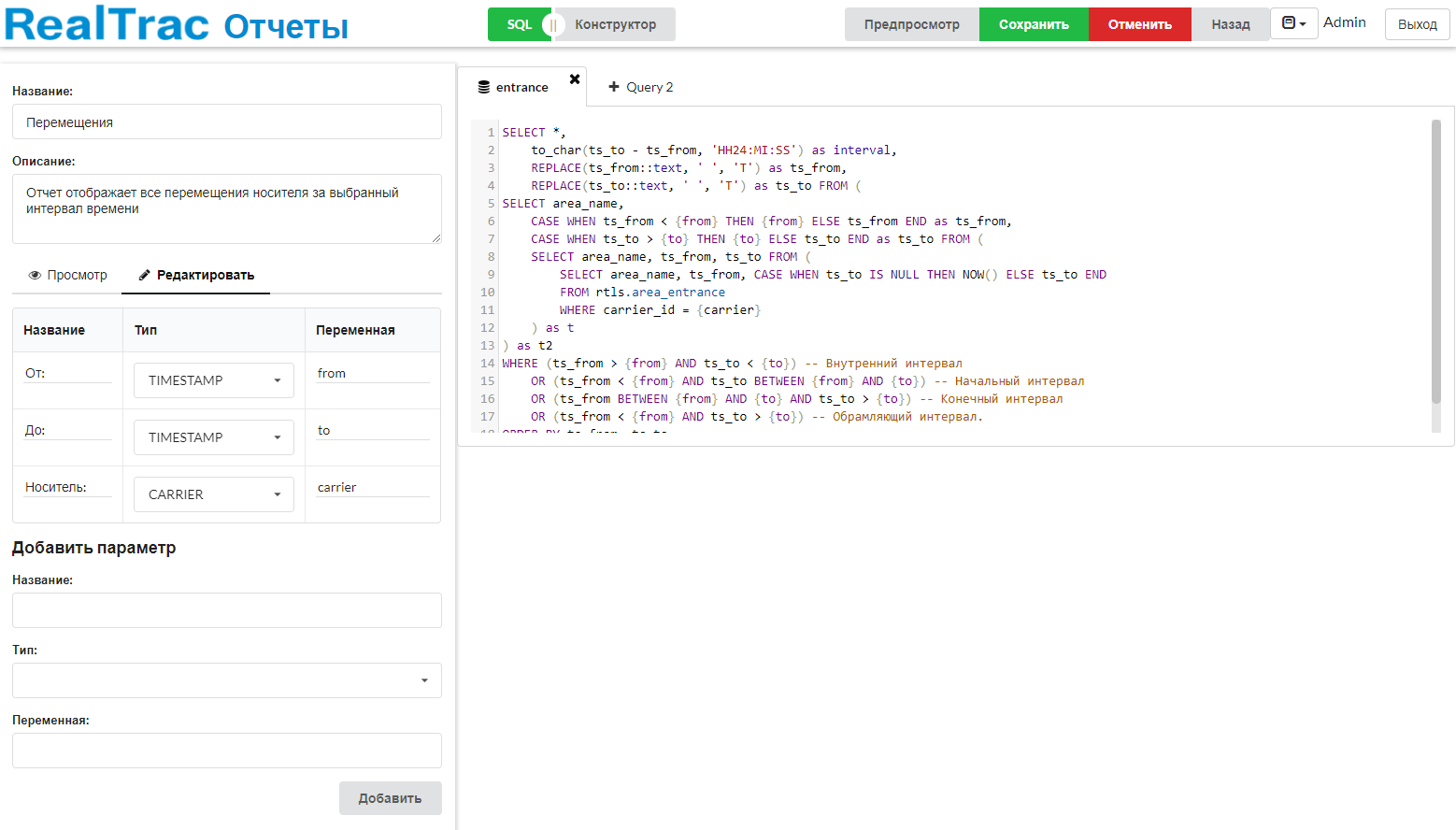Switch to the Просмотр tab

point(67,276)
